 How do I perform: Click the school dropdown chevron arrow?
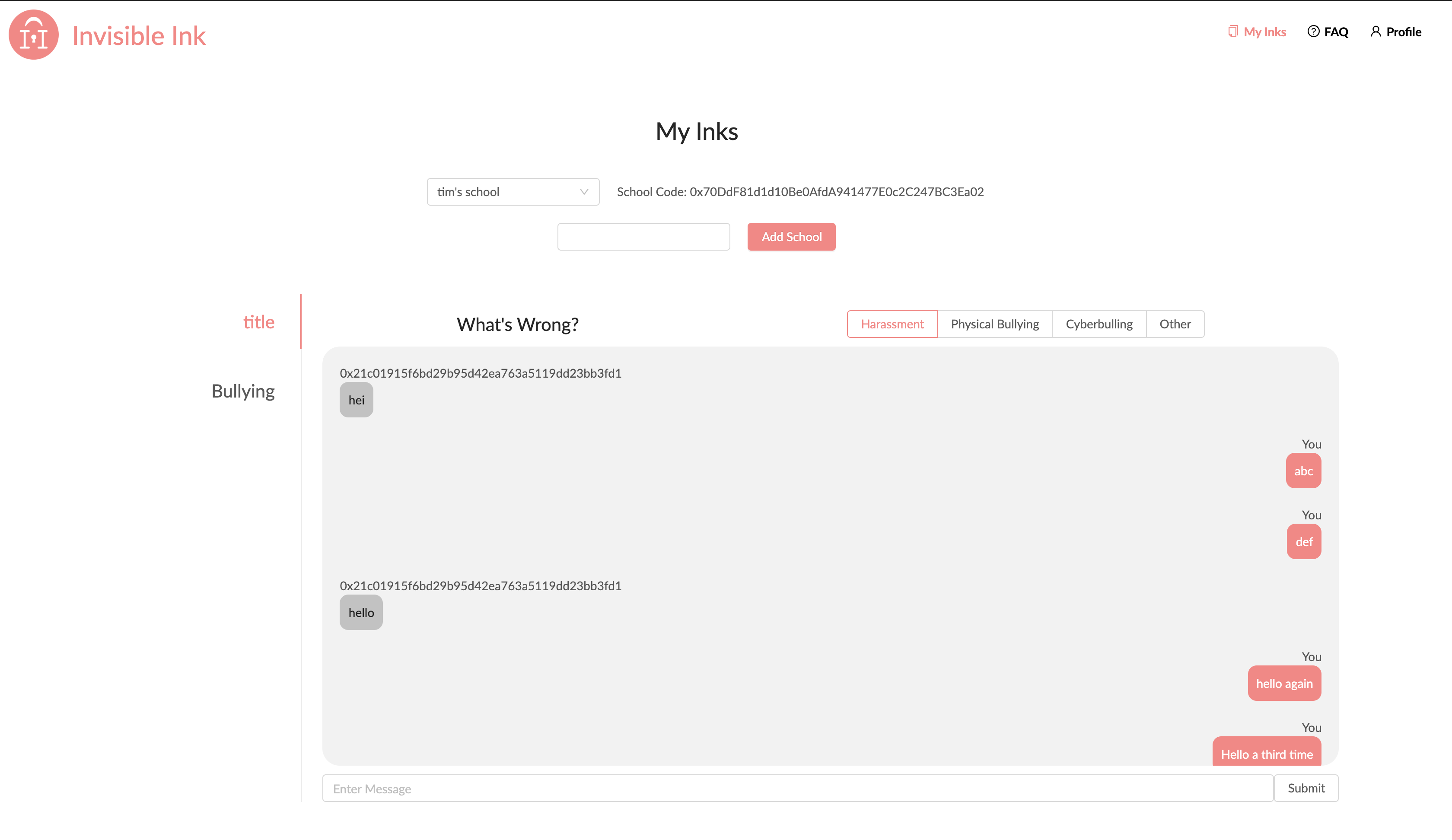(584, 192)
